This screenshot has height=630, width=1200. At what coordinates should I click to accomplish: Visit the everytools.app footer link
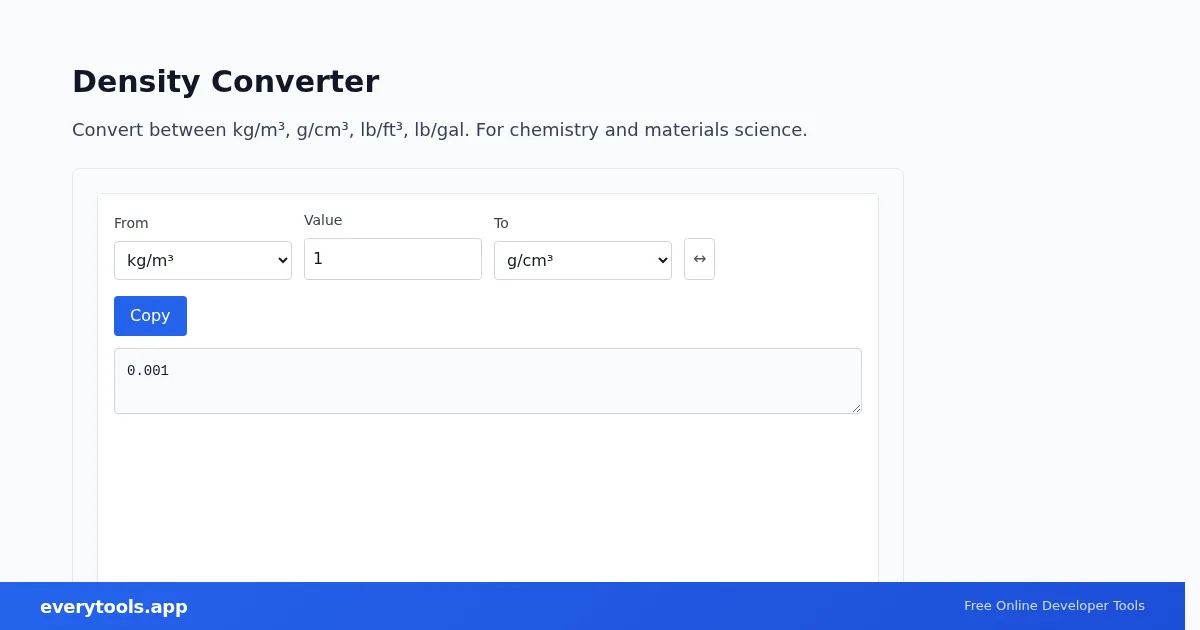[x=114, y=607]
